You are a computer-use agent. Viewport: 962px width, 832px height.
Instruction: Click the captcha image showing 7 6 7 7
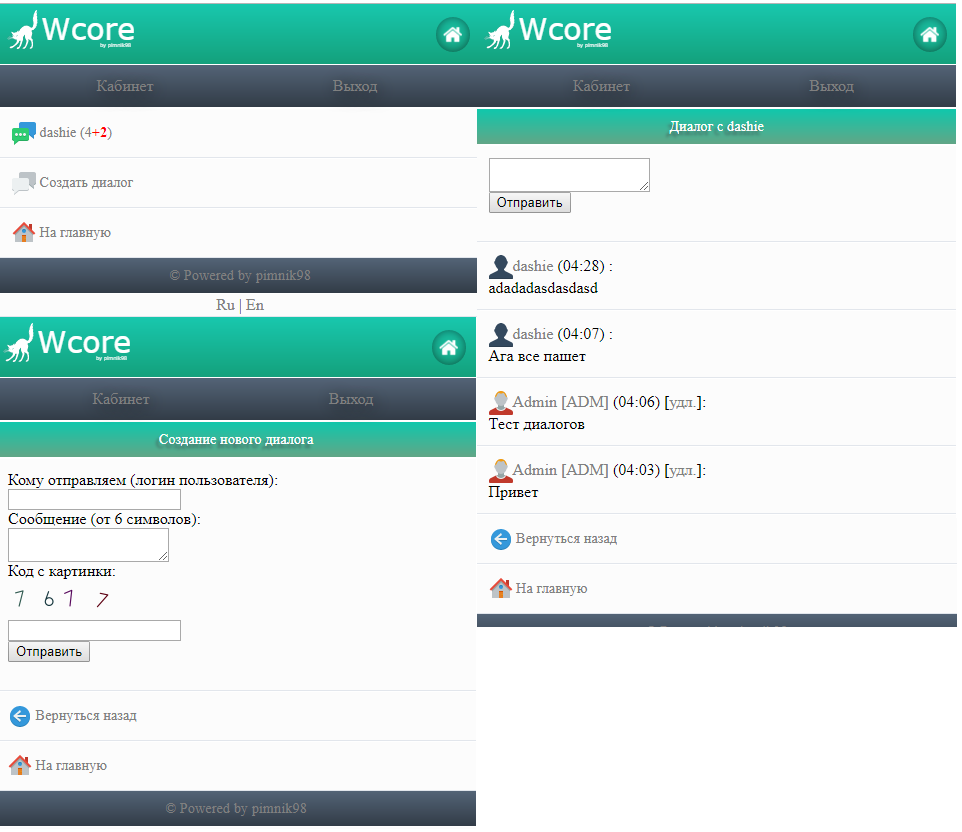tap(60, 600)
